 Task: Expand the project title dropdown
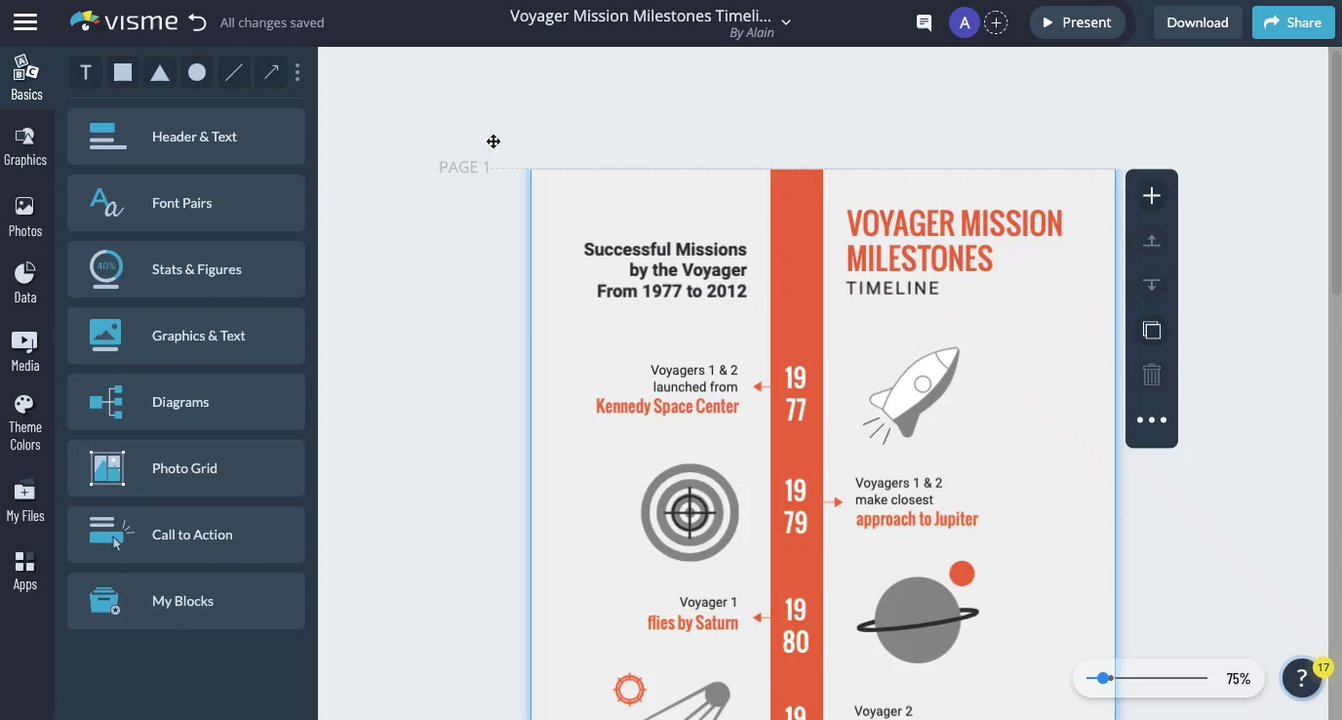pyautogui.click(x=786, y=22)
